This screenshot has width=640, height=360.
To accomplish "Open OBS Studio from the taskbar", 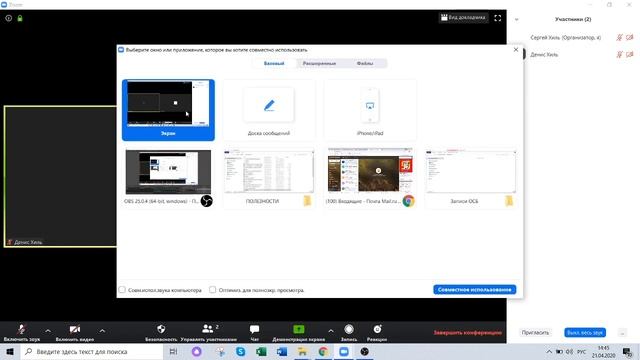I will 364,351.
